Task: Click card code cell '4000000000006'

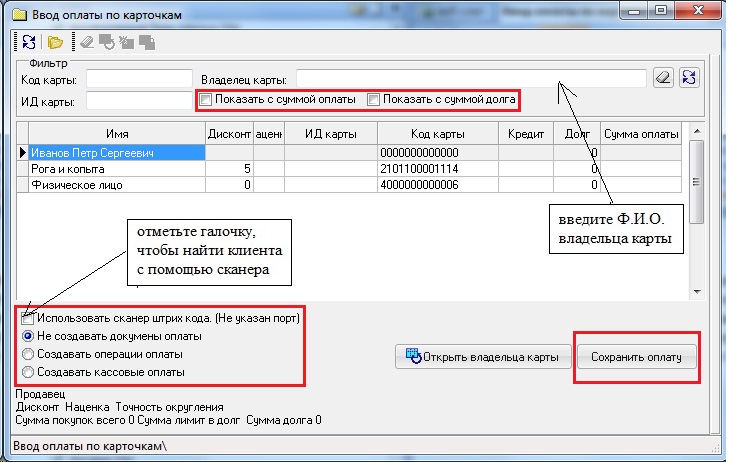Action: coord(438,185)
